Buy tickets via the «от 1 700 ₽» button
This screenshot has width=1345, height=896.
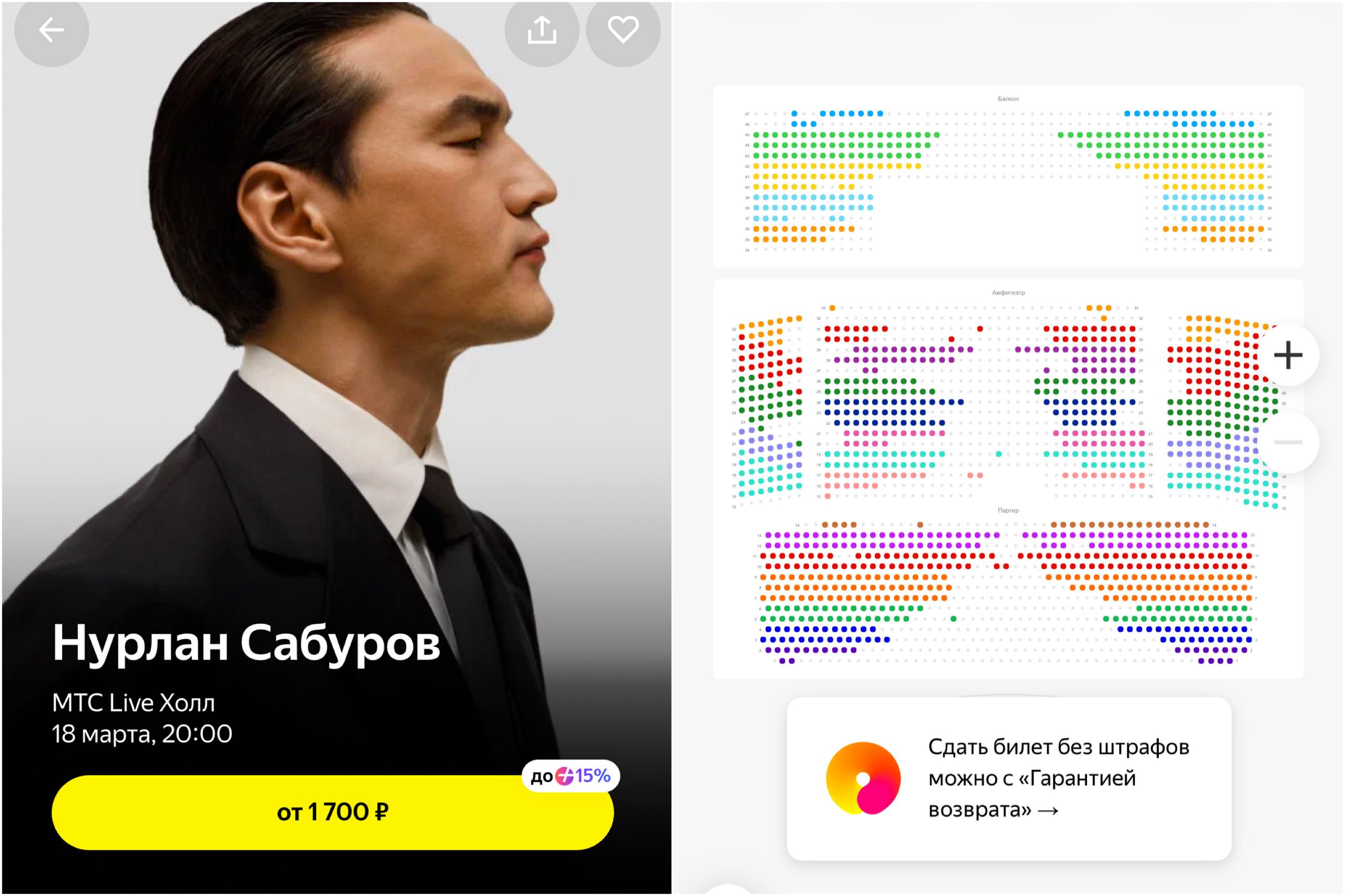333,812
